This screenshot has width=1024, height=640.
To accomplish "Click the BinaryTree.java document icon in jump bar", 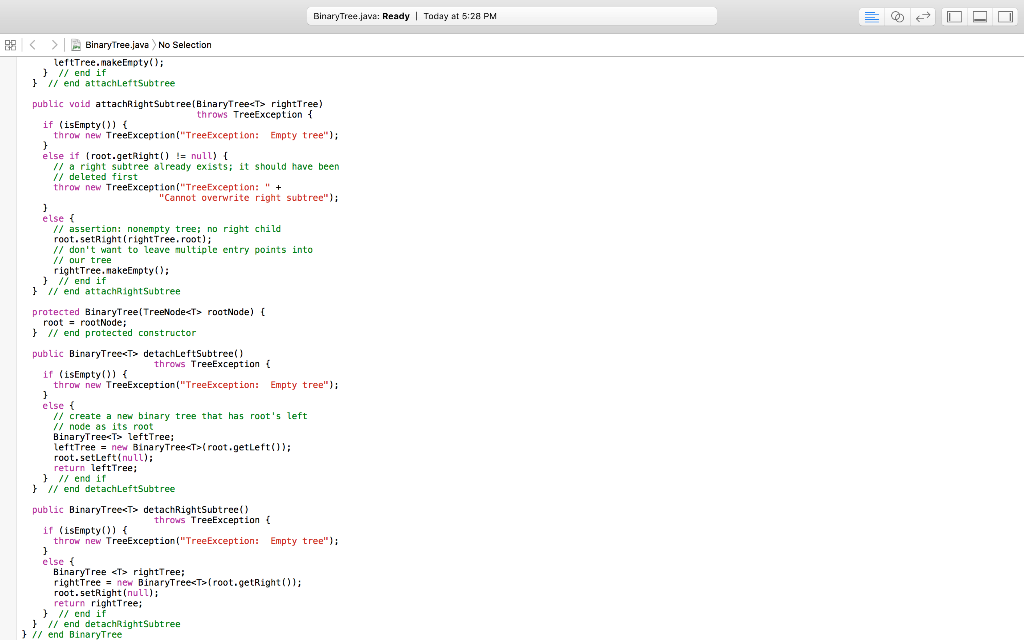I will click(x=77, y=44).
